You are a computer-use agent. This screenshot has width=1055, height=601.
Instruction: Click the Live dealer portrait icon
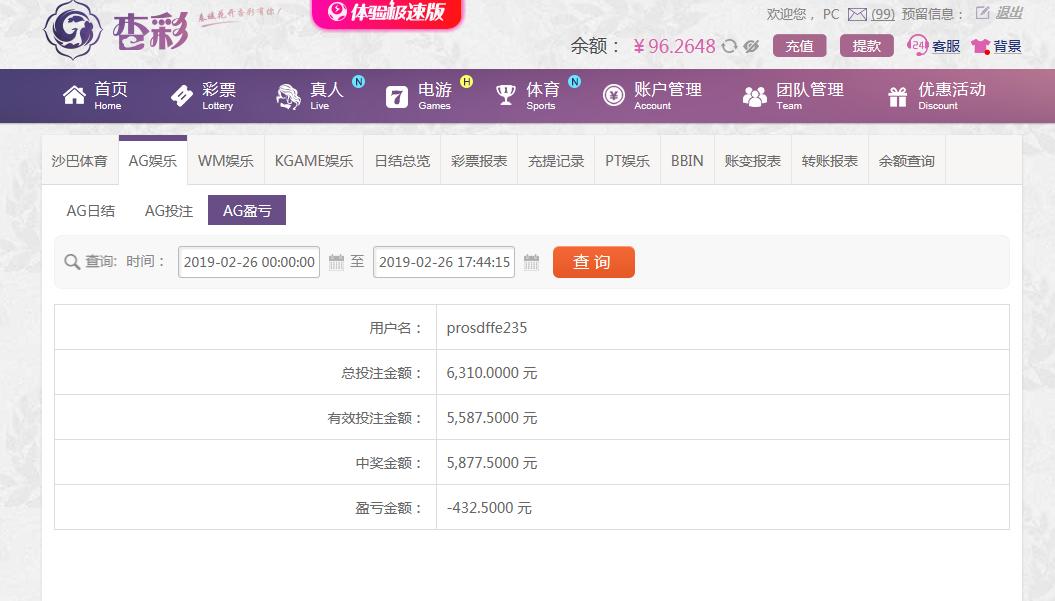click(x=289, y=96)
